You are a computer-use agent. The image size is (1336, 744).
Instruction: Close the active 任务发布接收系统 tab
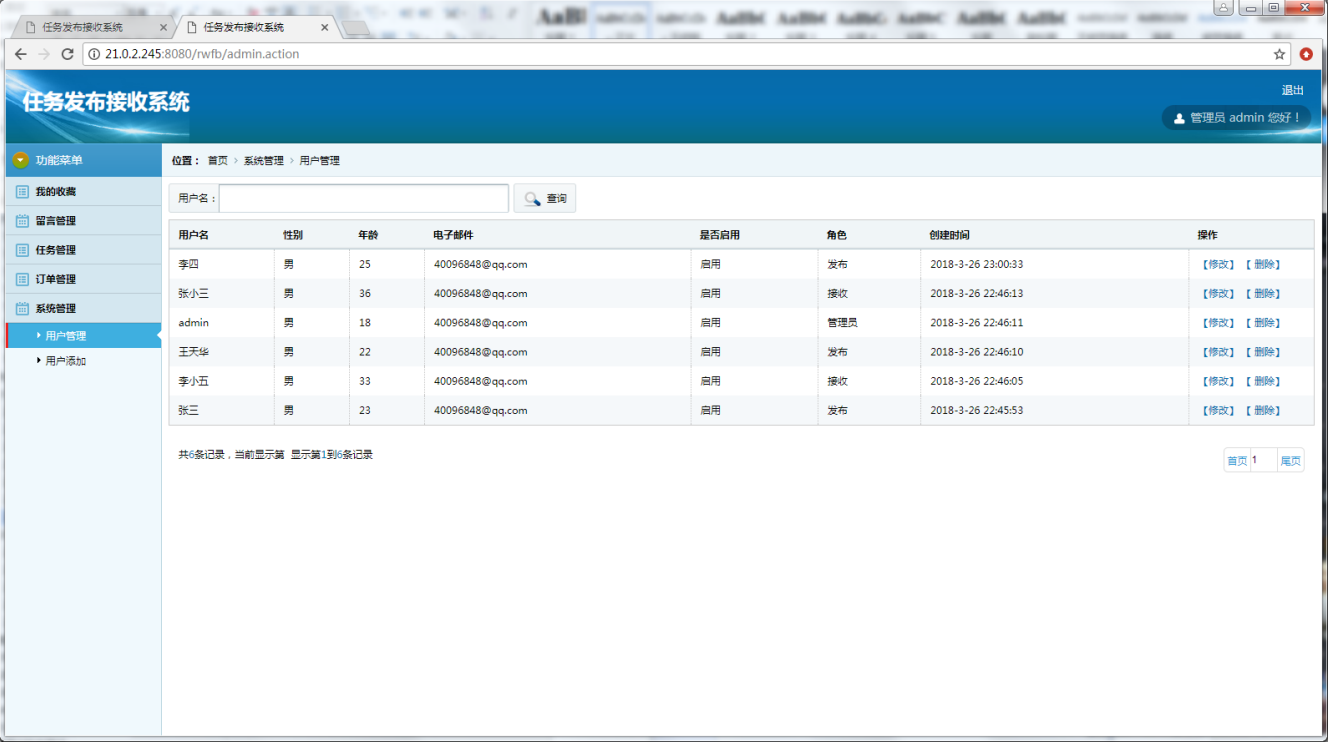point(325,27)
